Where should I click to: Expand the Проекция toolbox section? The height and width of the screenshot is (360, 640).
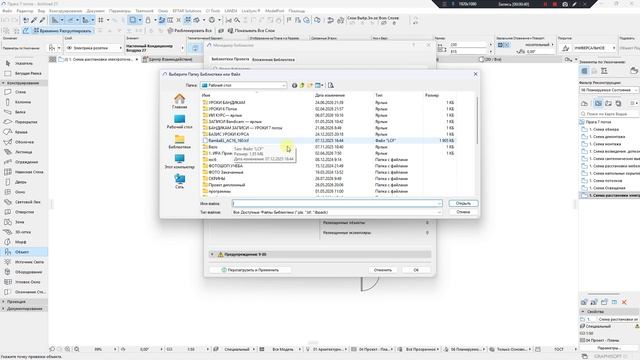point(4,302)
